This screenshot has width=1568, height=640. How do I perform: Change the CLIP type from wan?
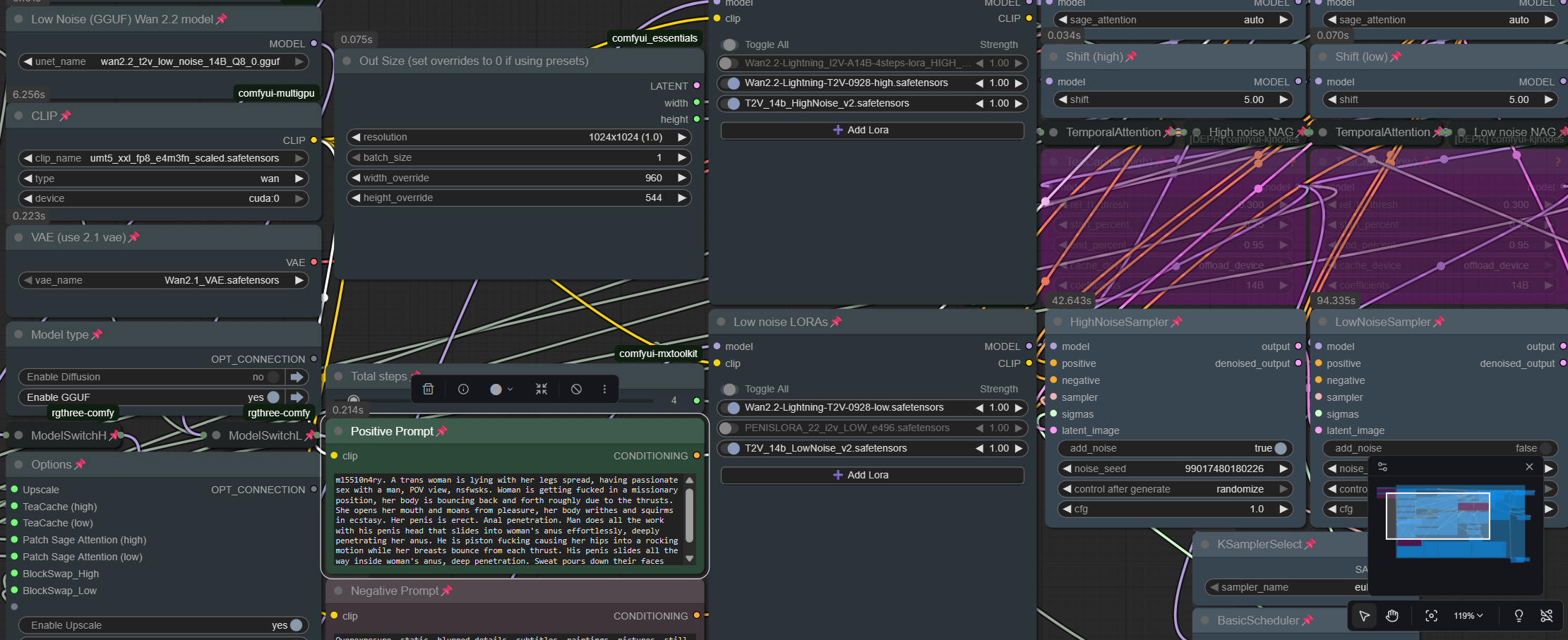164,179
